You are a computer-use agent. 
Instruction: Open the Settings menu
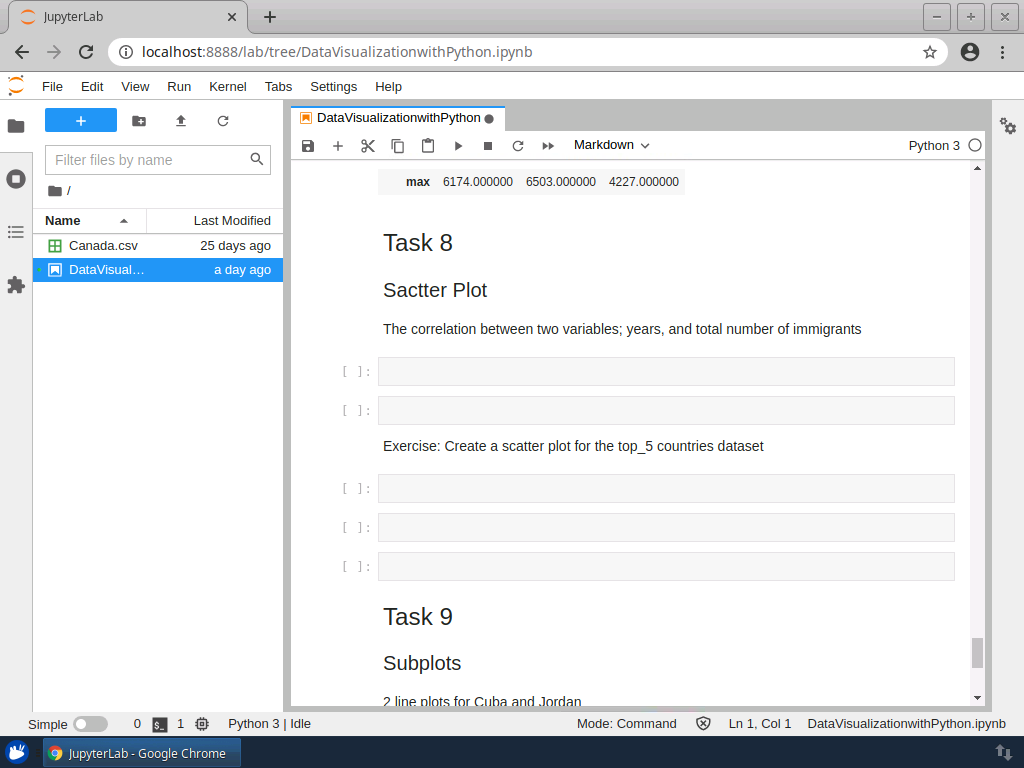[334, 87]
